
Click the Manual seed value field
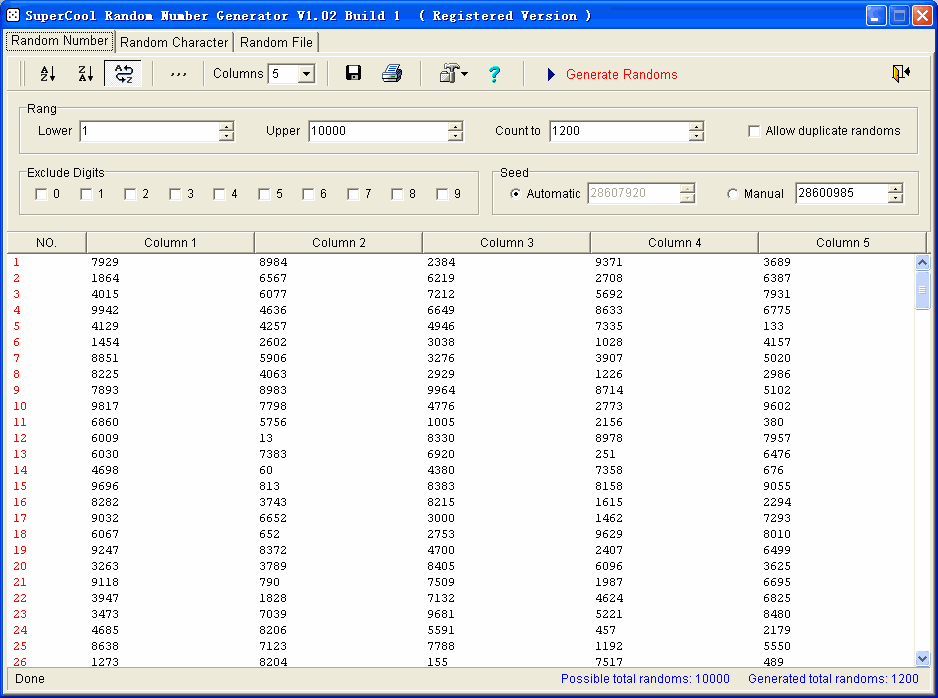click(x=842, y=193)
